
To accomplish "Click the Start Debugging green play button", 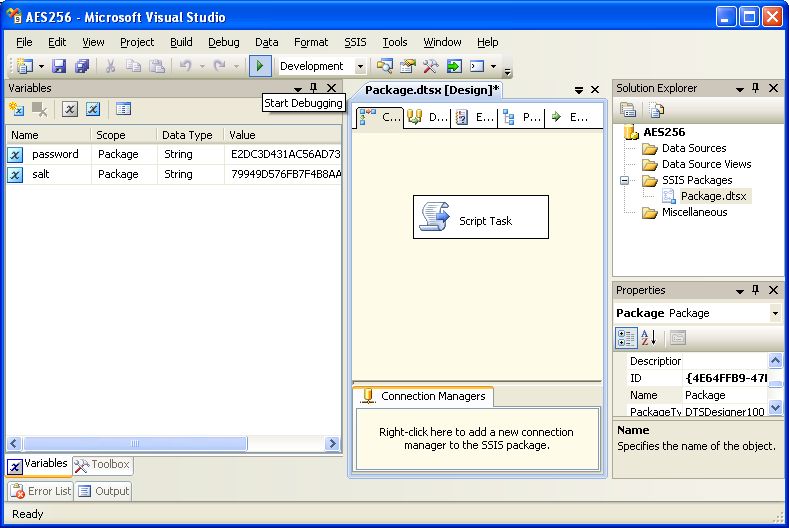I will click(x=260, y=66).
